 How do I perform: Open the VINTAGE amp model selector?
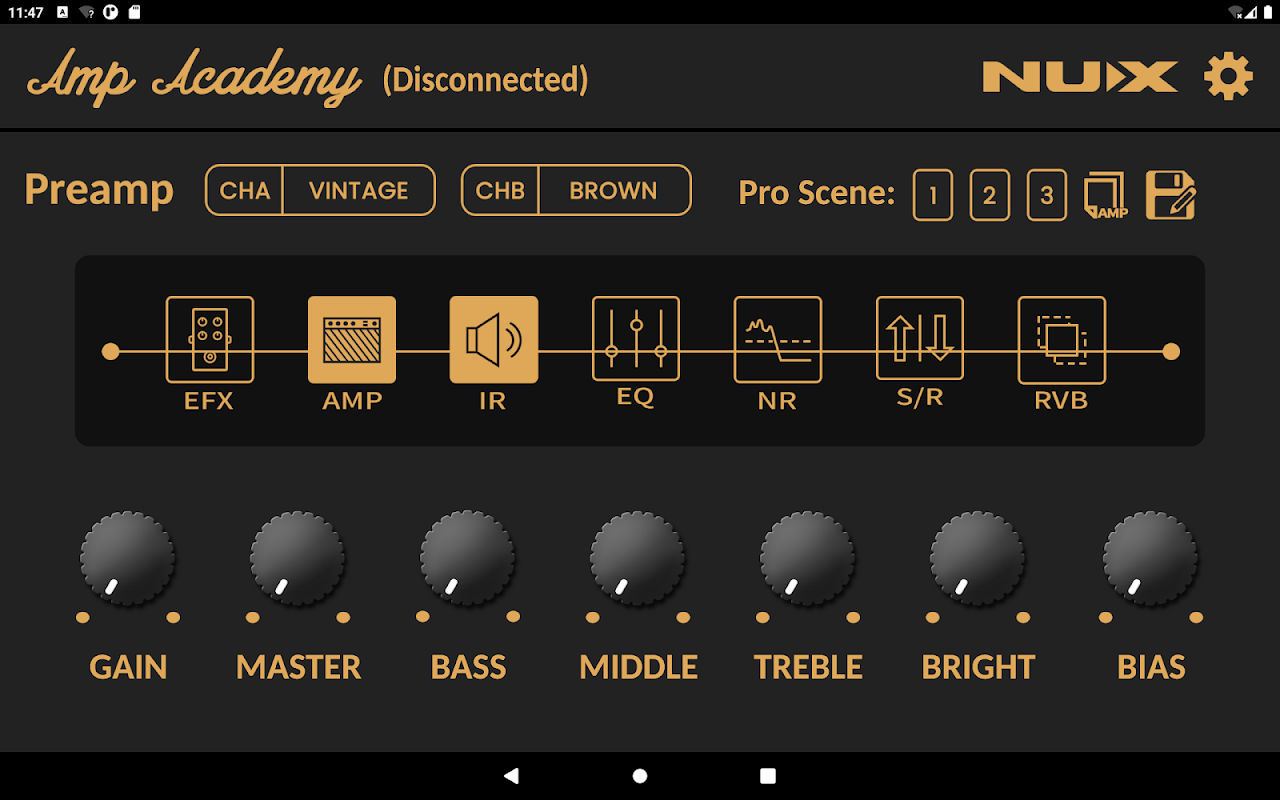point(359,190)
